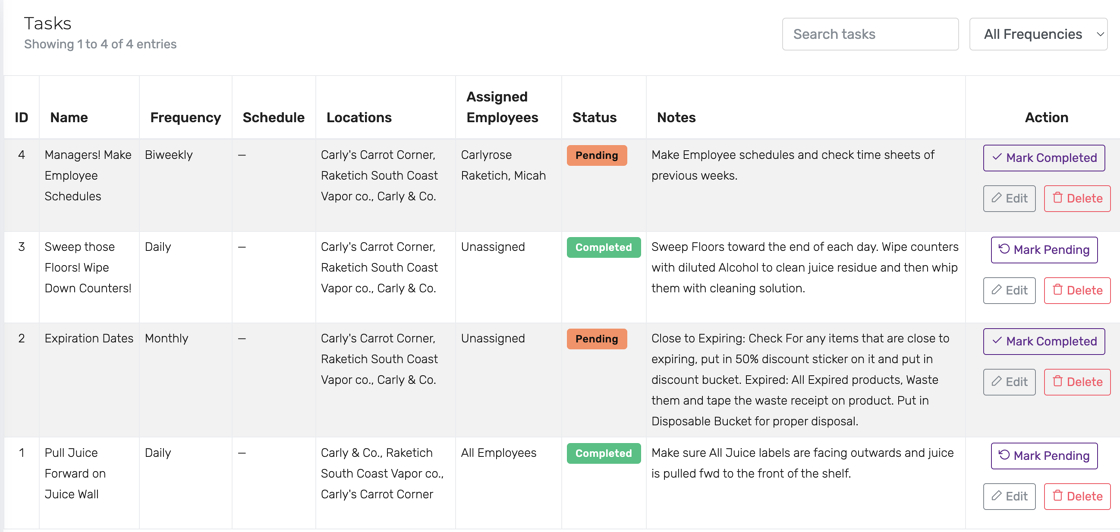Click the trash icon to delete the Sweep those Floors task
The image size is (1120, 532).
[1058, 290]
